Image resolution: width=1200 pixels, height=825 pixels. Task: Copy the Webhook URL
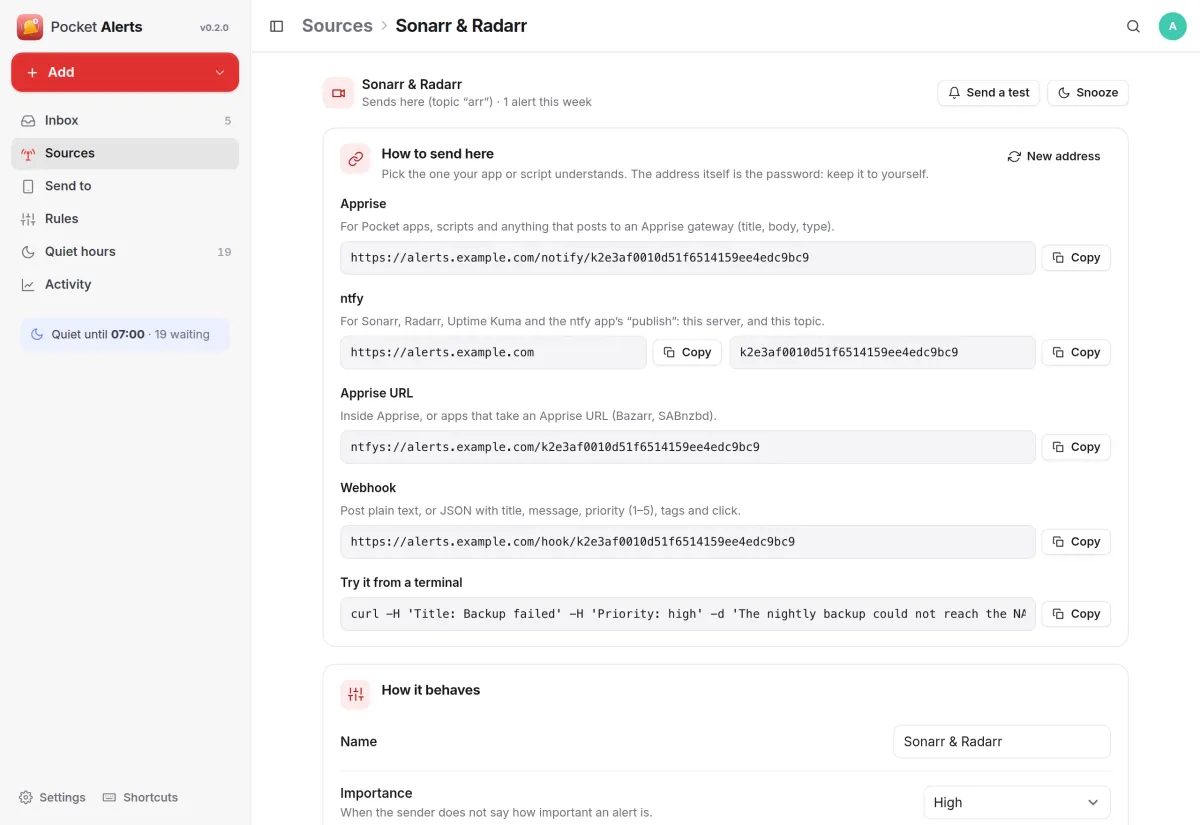1076,541
